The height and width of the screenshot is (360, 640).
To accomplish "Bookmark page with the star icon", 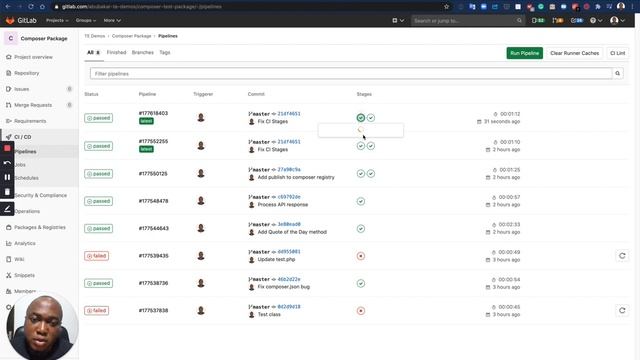I will 446,7.
